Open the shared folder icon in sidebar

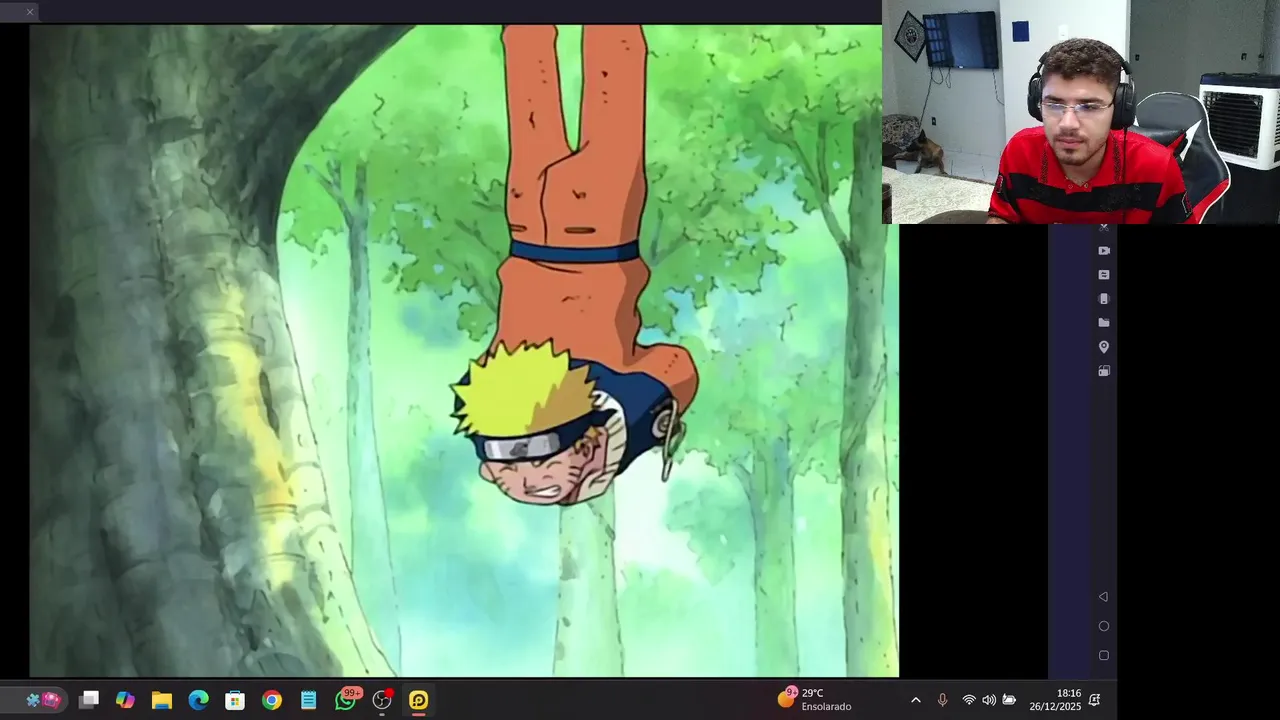tap(1104, 323)
